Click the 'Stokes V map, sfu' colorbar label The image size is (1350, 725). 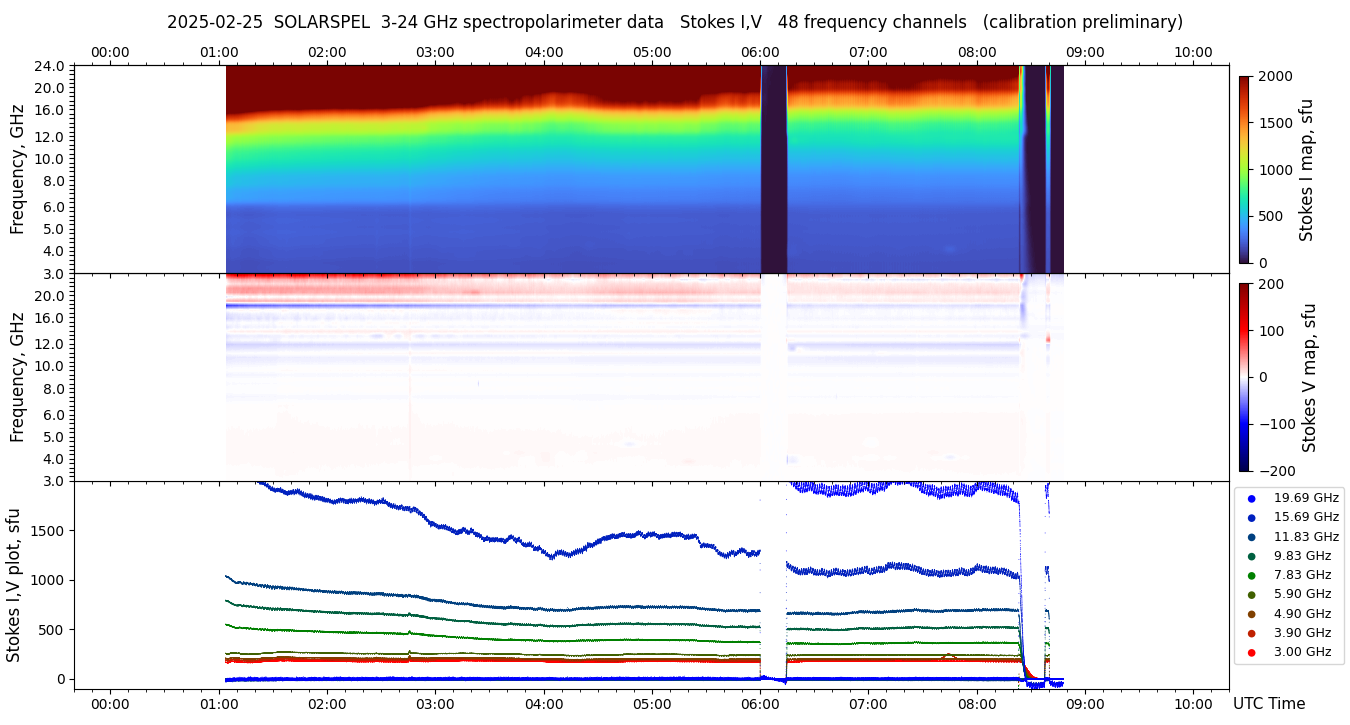1309,377
